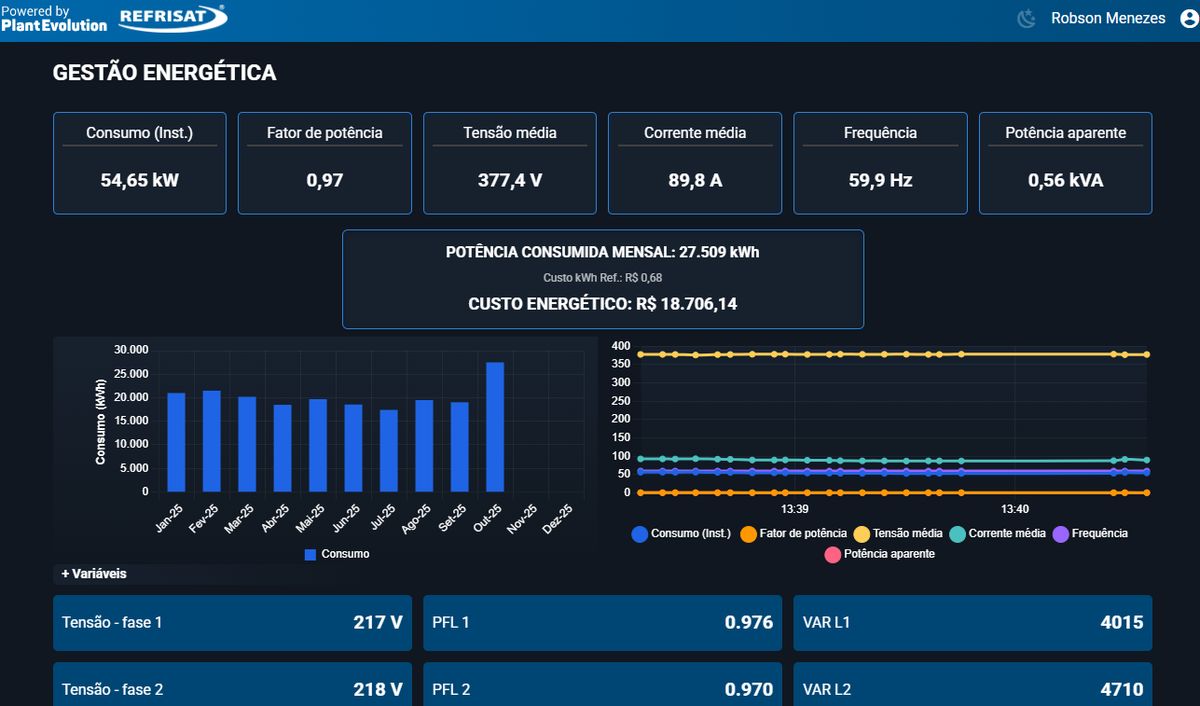The image size is (1200, 706).
Task: Click the Out-25 consumption bar
Action: coord(495,427)
